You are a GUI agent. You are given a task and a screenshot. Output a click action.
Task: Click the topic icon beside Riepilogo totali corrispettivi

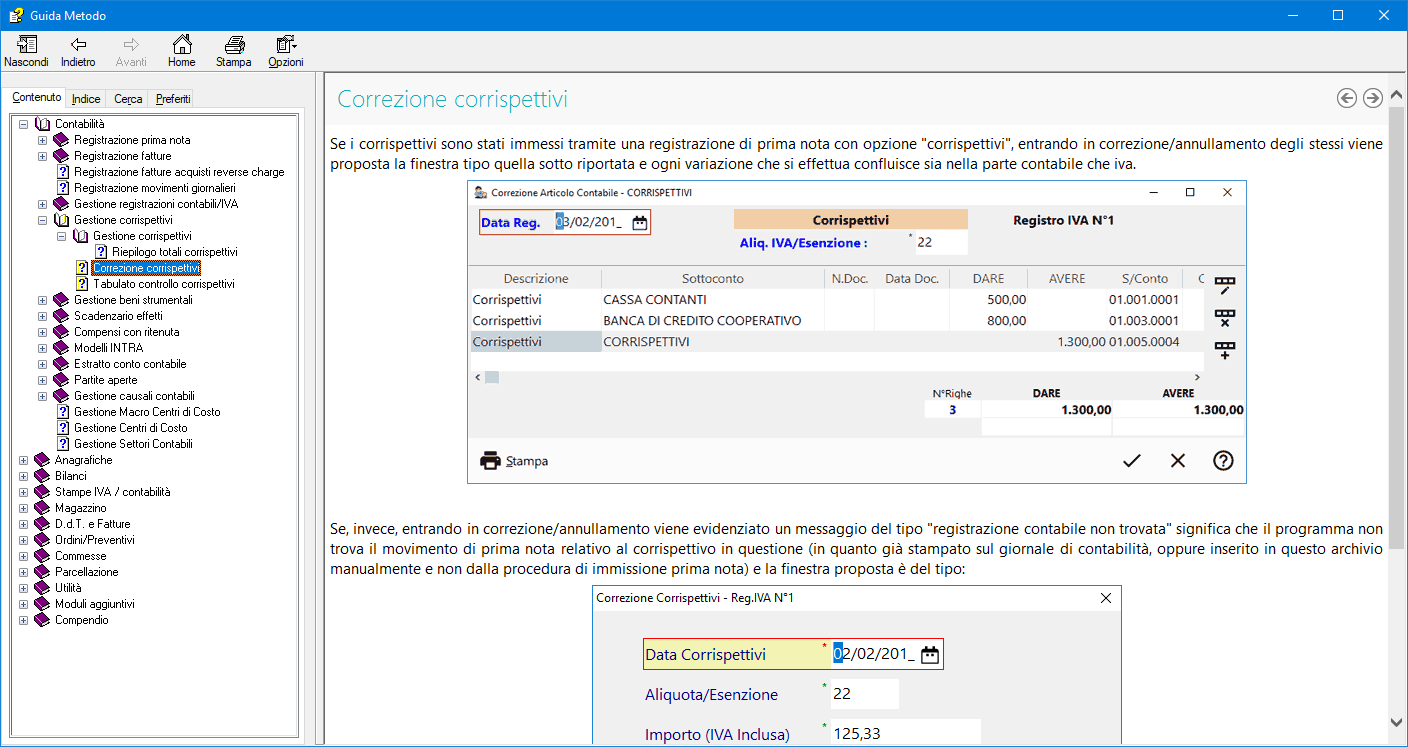pos(101,252)
